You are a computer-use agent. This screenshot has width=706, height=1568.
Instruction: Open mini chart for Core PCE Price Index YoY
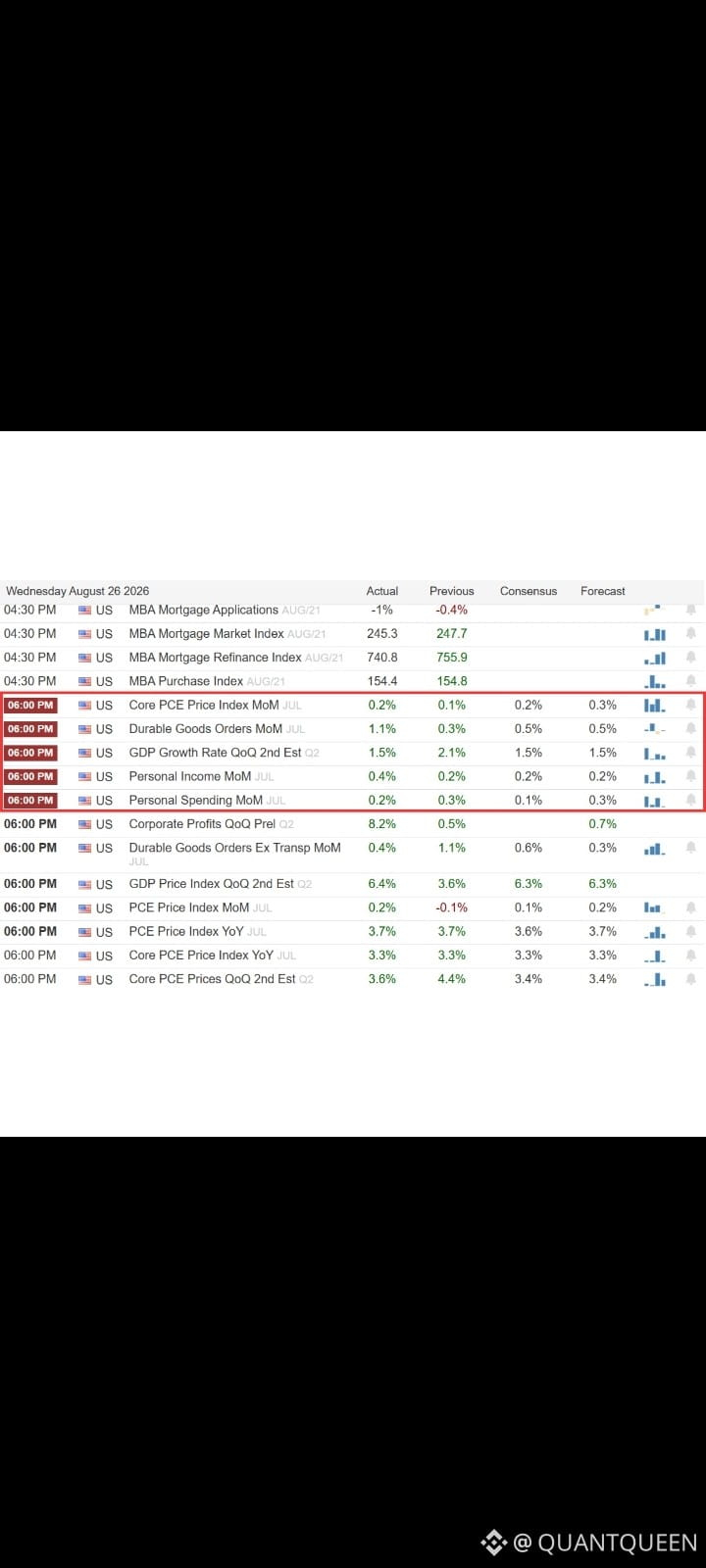pos(655,955)
